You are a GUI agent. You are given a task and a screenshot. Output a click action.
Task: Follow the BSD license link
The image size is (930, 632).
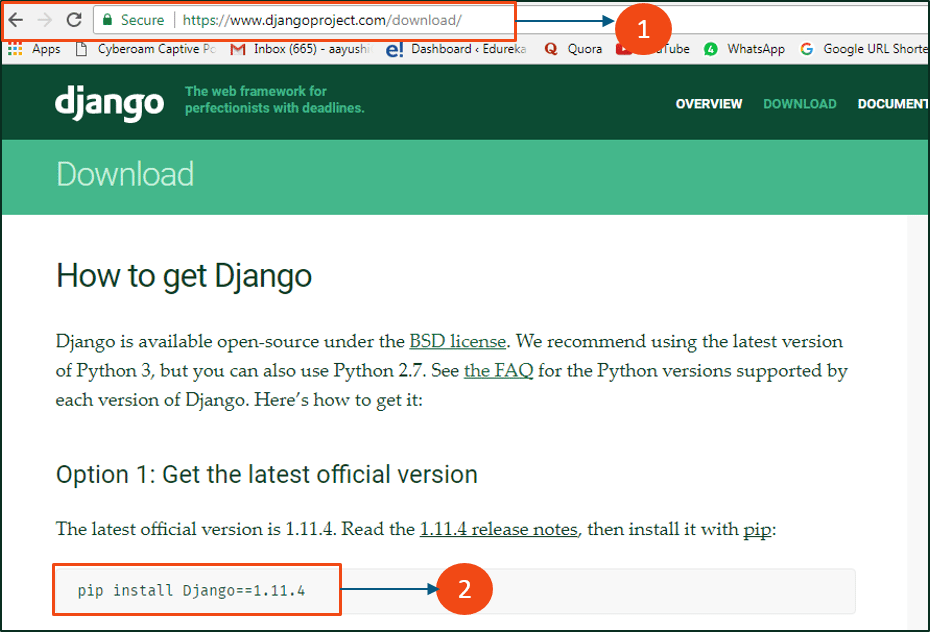457,341
